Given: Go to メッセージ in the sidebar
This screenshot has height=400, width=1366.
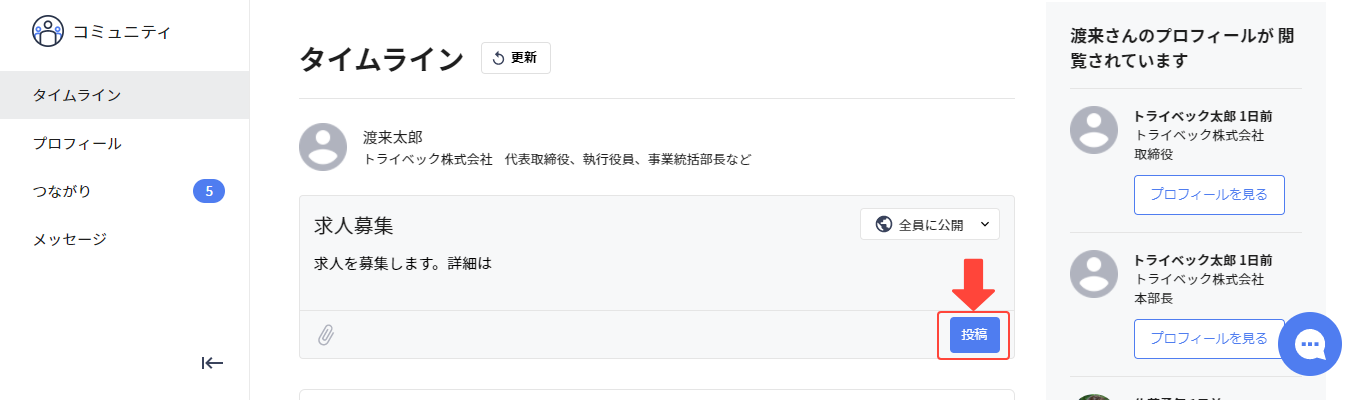Looking at the screenshot, I should 124,239.
